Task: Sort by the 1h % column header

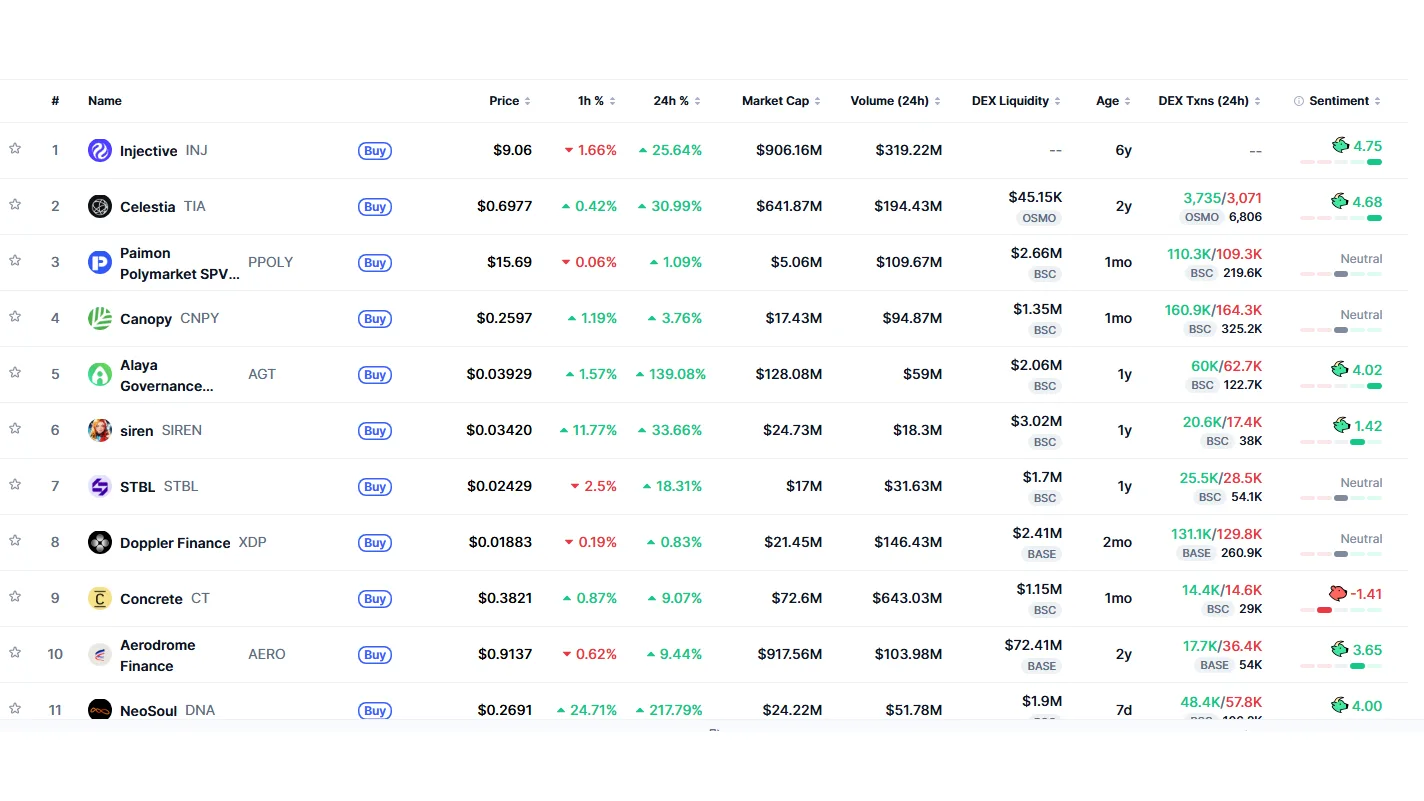Action: 596,101
